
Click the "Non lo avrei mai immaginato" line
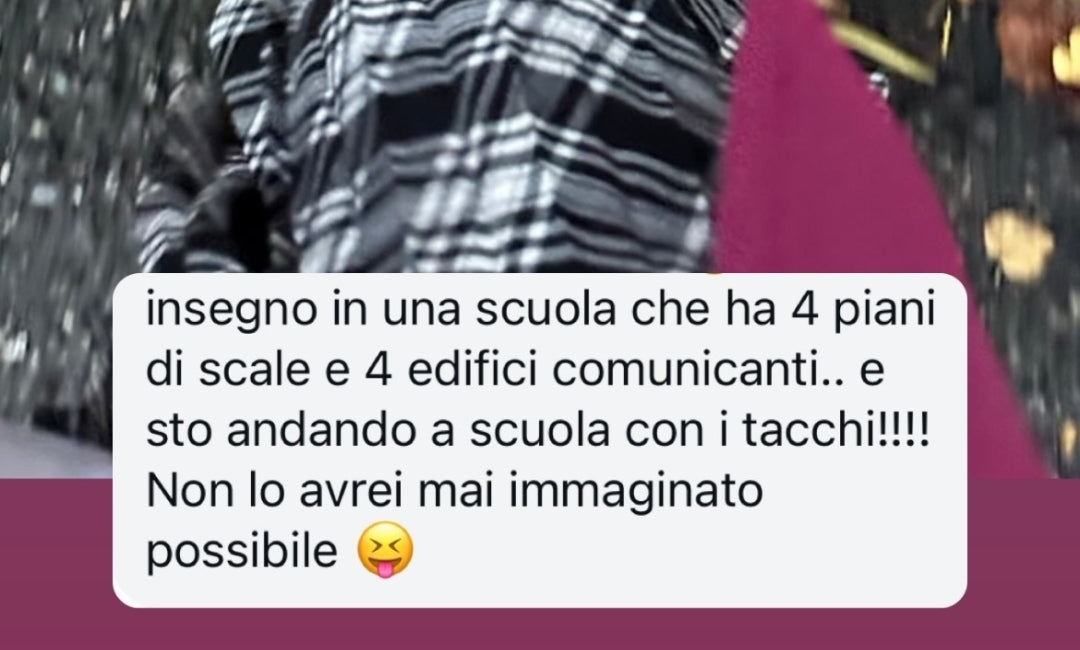coord(455,492)
